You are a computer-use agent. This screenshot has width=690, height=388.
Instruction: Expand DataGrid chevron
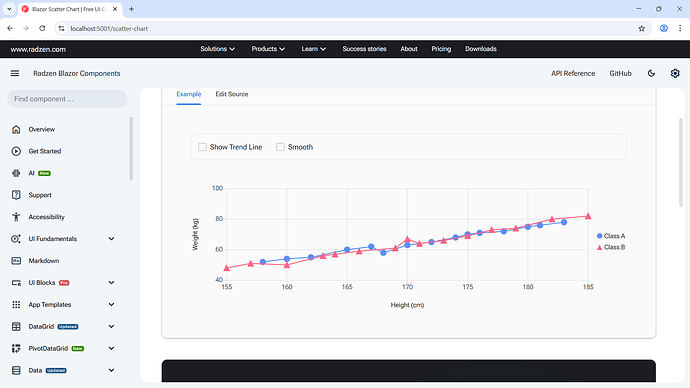tap(111, 326)
